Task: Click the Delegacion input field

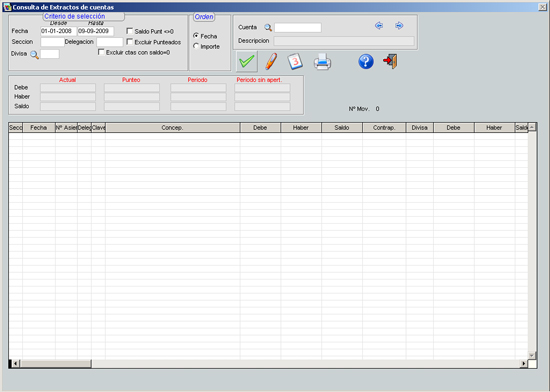Action: [x=110, y=42]
